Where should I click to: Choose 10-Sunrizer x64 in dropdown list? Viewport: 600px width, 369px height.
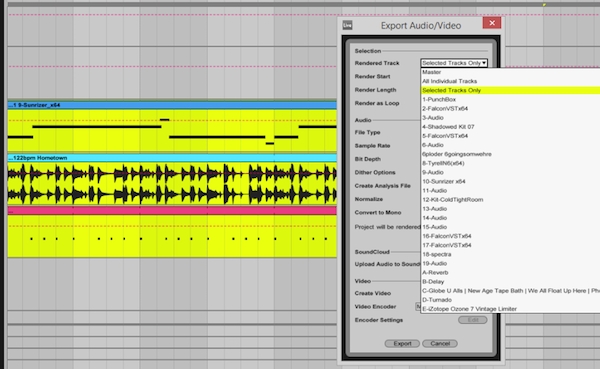[510, 181]
